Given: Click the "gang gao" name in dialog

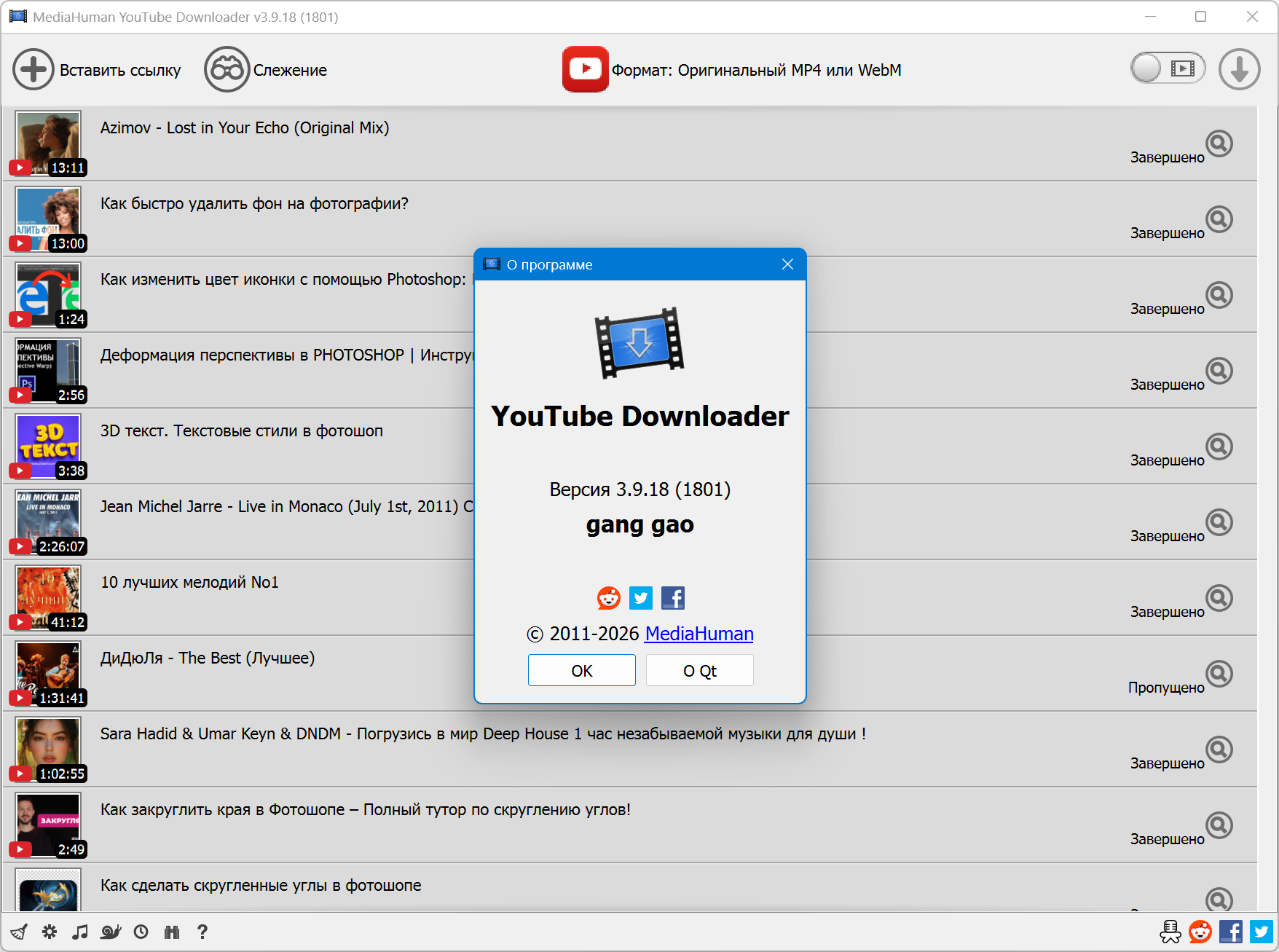Looking at the screenshot, I should (640, 524).
